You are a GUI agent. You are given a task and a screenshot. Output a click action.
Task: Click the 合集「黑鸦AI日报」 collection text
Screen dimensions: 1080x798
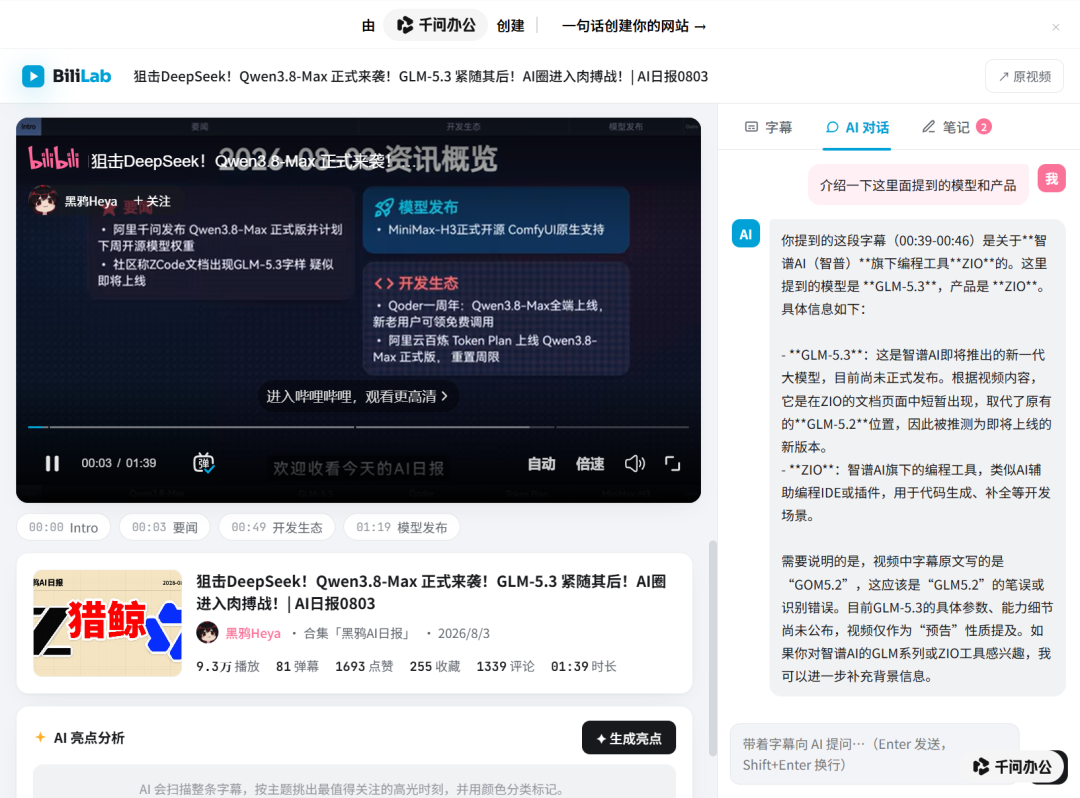[x=357, y=633]
